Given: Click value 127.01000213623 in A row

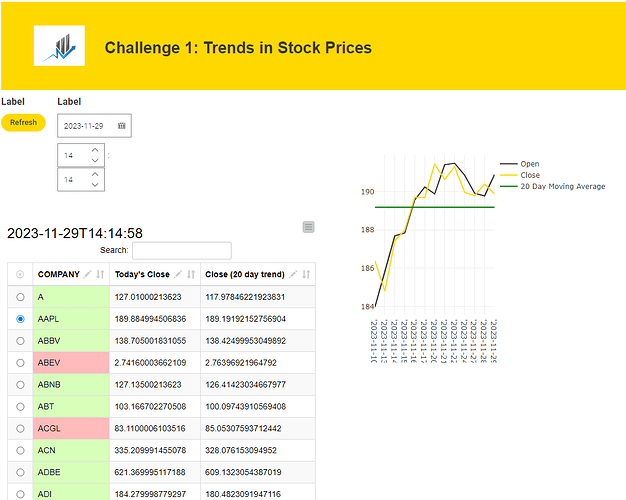Looking at the screenshot, I should (148, 297).
